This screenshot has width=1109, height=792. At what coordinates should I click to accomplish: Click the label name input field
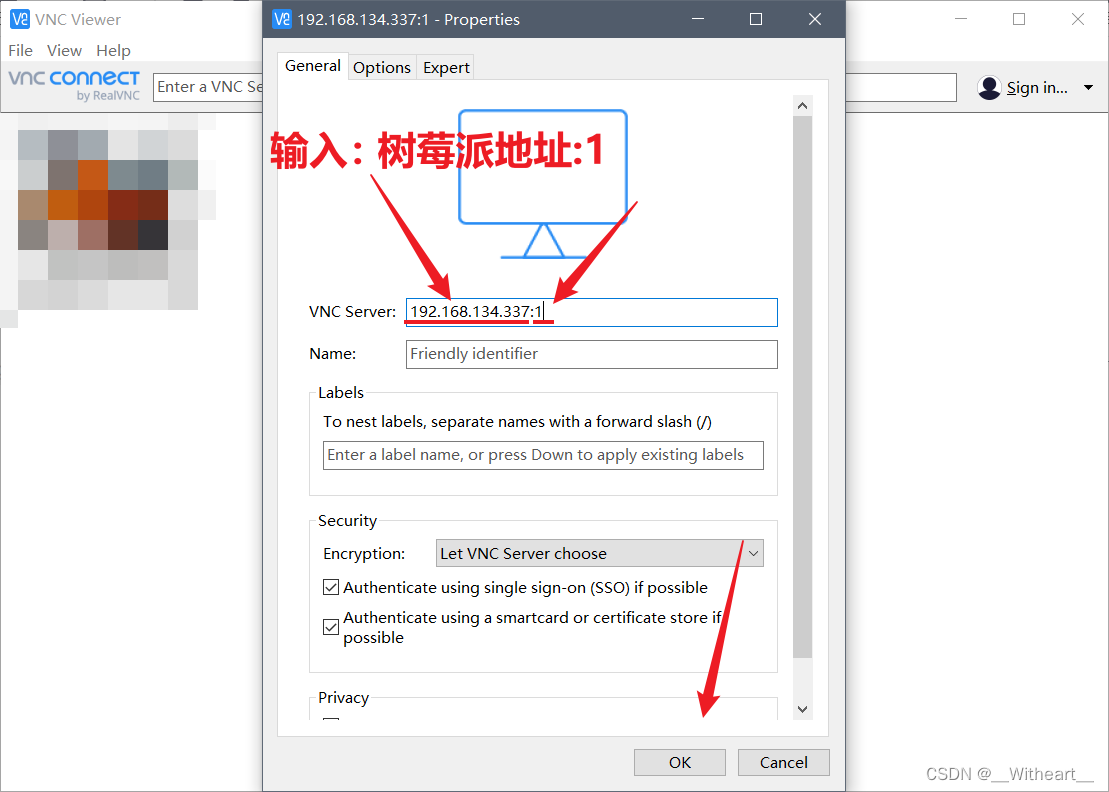543,455
